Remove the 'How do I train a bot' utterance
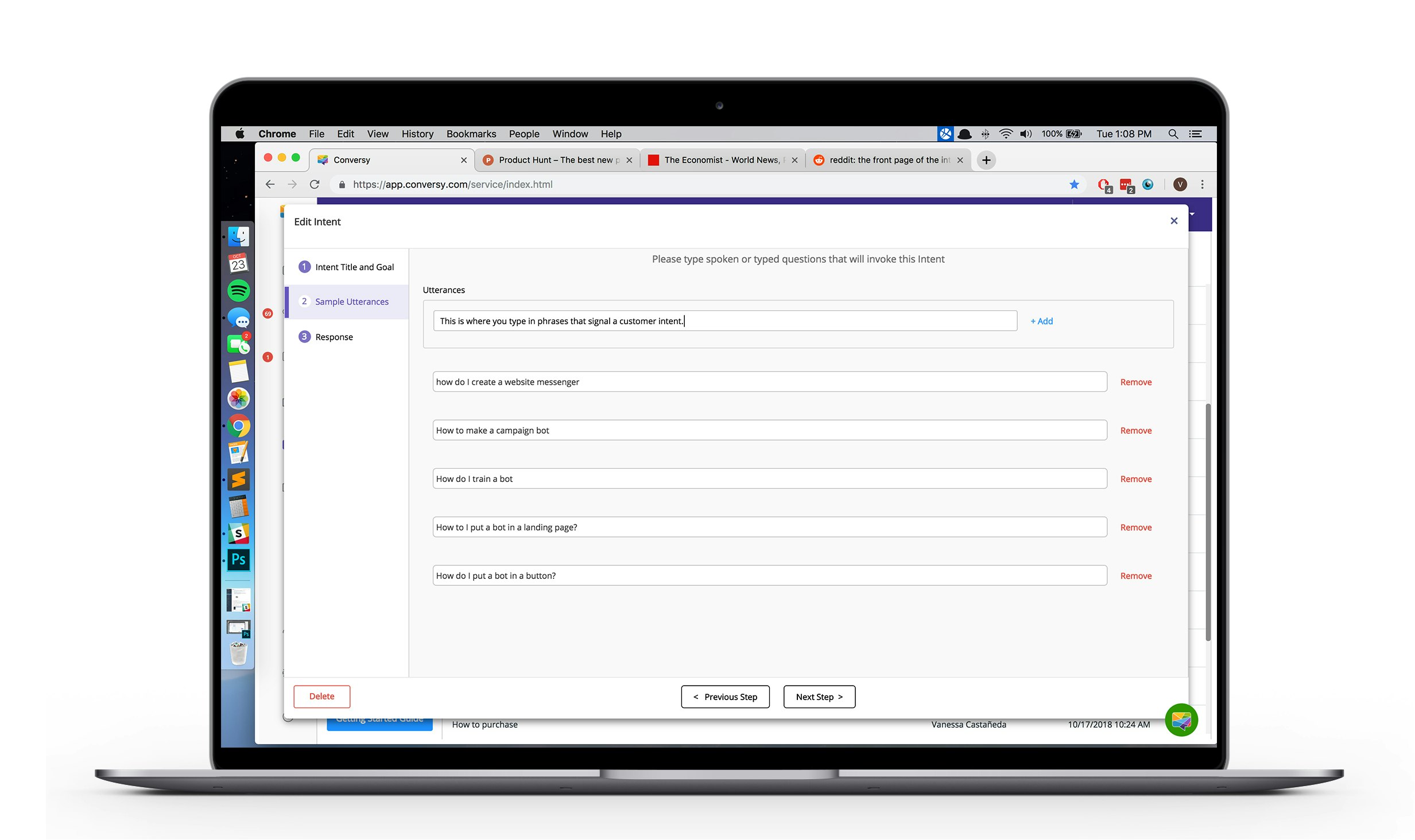Image resolution: width=1415 pixels, height=840 pixels. 1135,479
